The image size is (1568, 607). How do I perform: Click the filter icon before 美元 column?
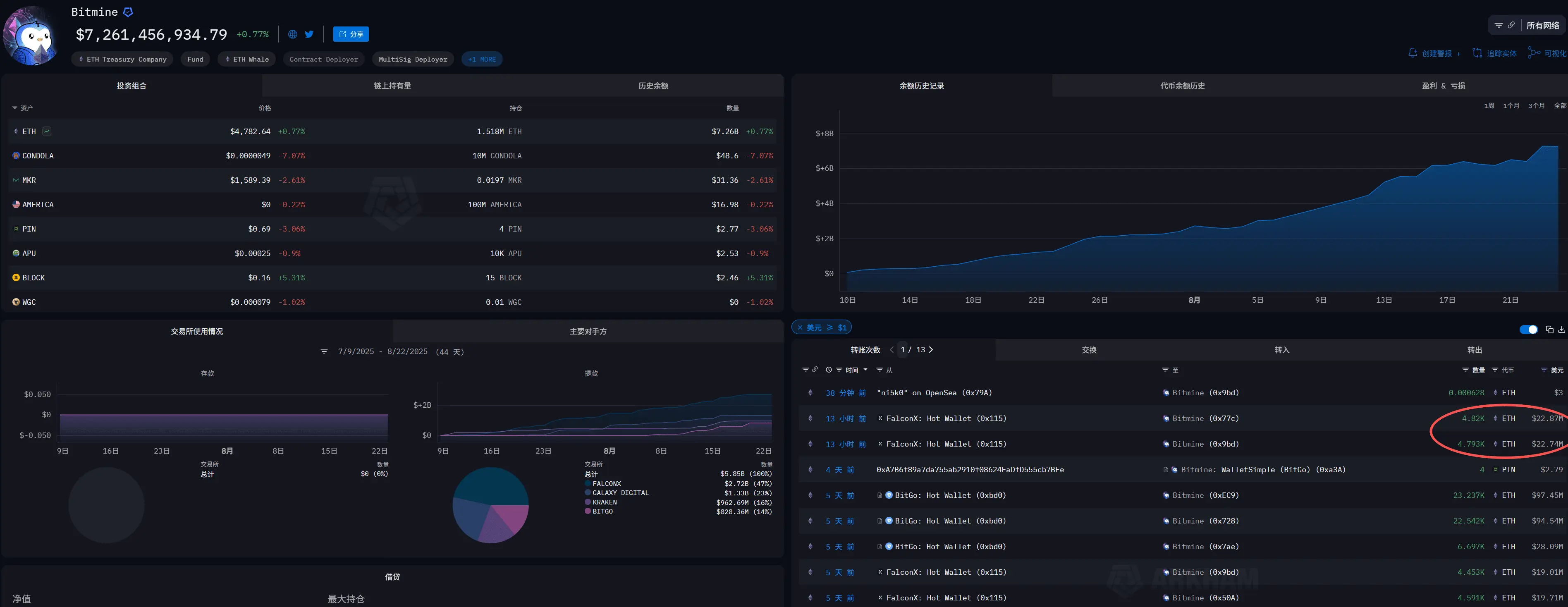1544,370
